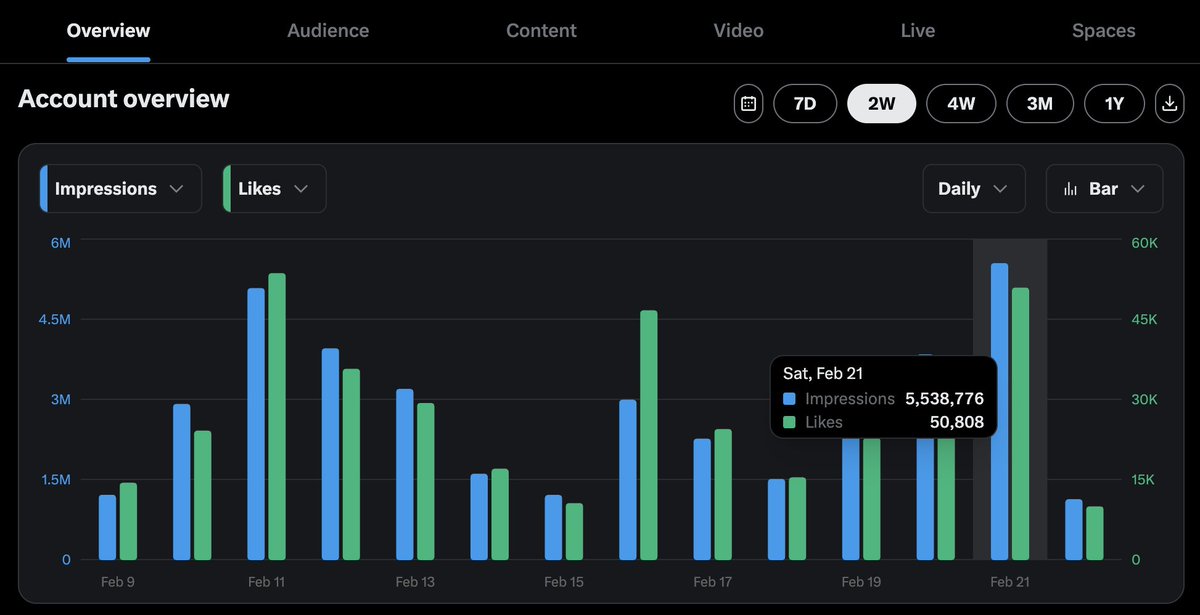Viewport: 1200px width, 615px height.
Task: Open the Daily granularity dropdown
Action: 973,188
